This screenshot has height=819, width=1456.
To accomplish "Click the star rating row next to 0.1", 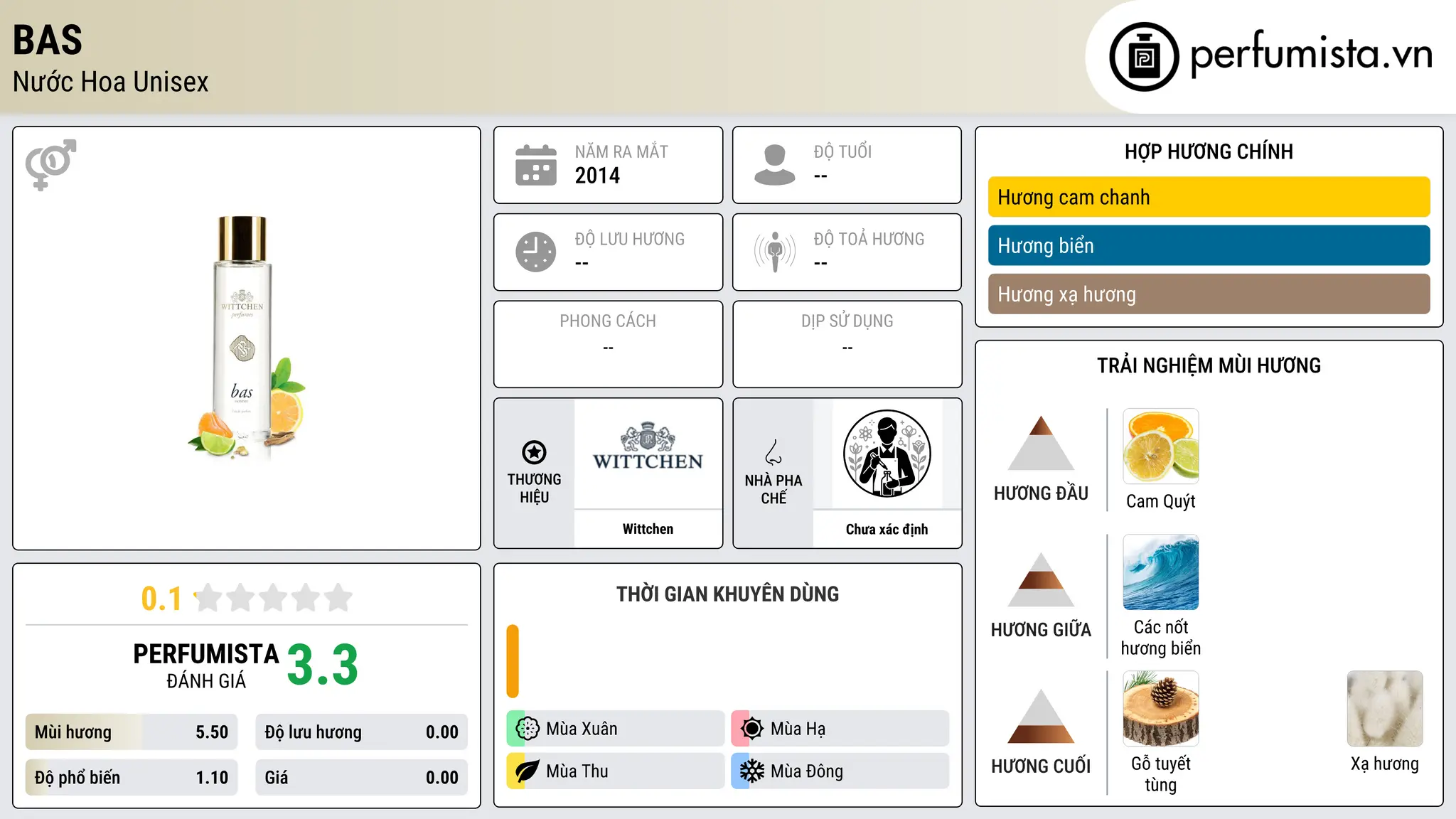I will point(273,598).
